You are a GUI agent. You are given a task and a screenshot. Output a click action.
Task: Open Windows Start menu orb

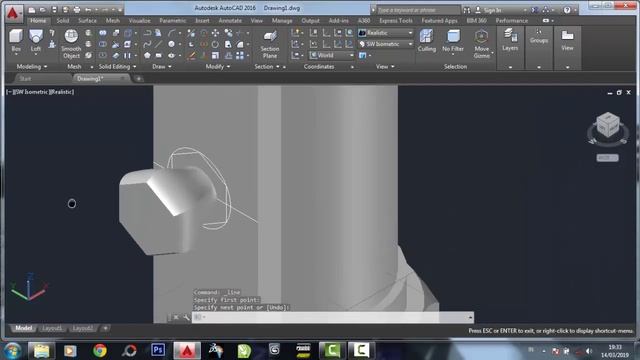pos(13,351)
